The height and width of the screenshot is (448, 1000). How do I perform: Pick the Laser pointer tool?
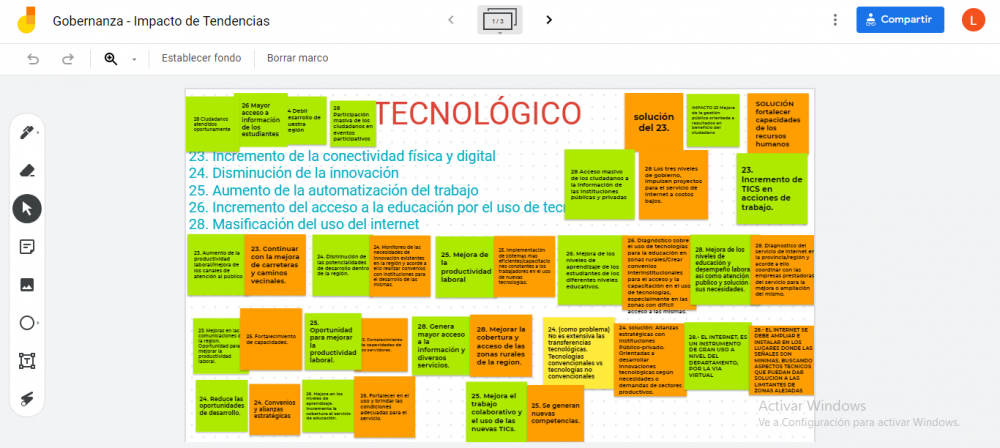pos(27,398)
